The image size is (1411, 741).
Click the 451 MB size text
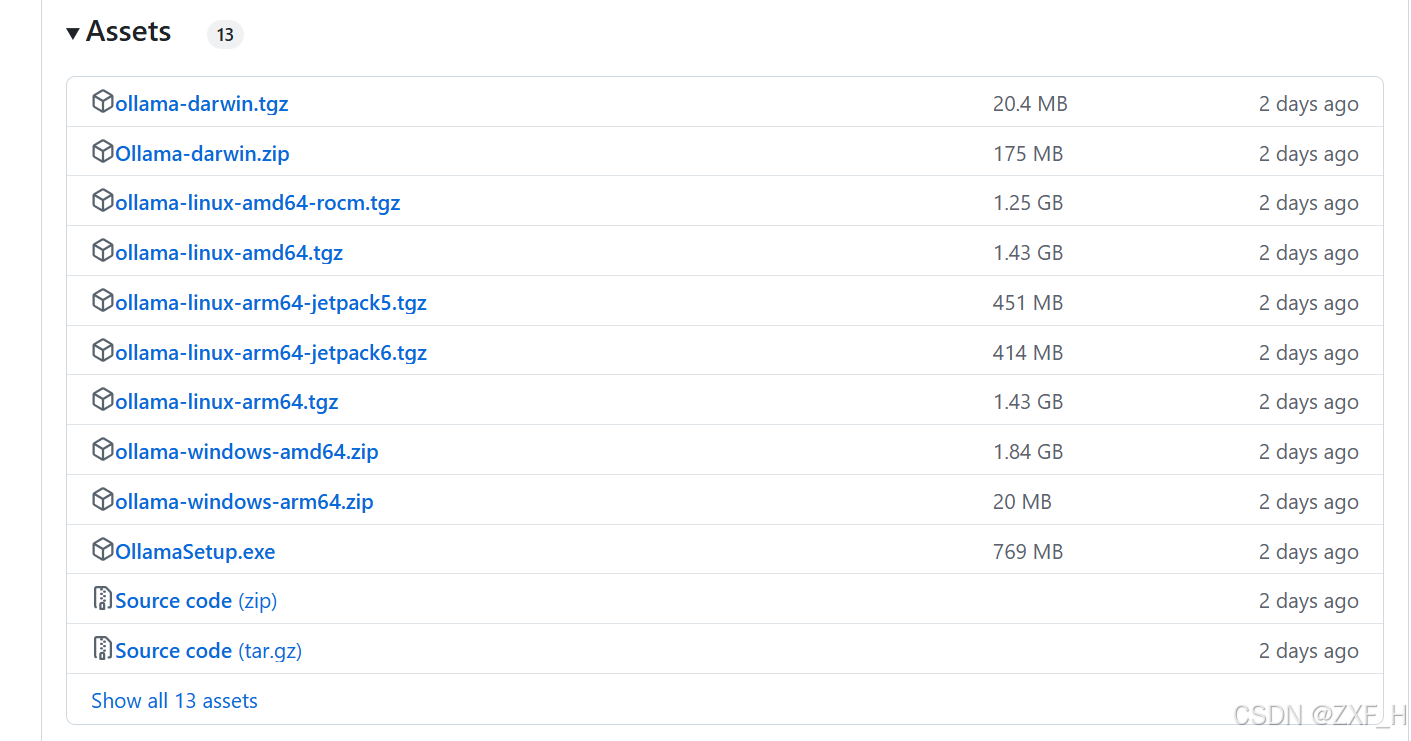click(x=1028, y=303)
